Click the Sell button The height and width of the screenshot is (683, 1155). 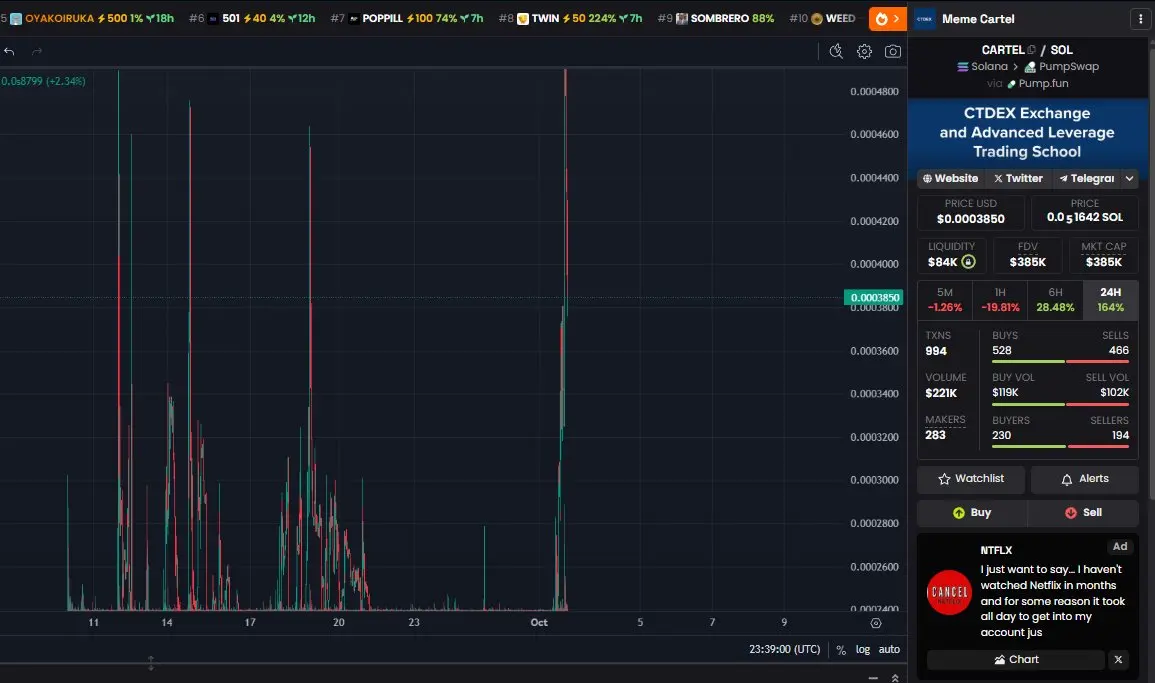(1083, 513)
